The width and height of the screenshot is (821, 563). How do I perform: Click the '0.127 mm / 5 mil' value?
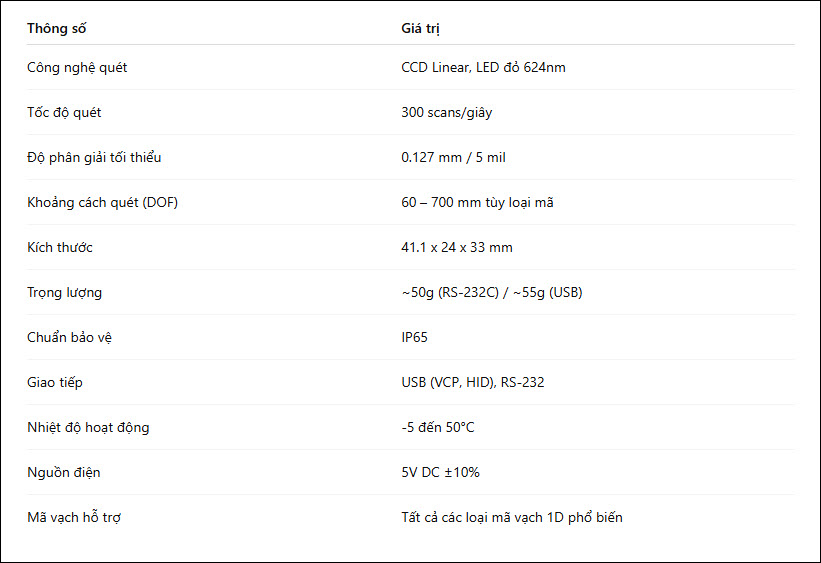pos(453,158)
